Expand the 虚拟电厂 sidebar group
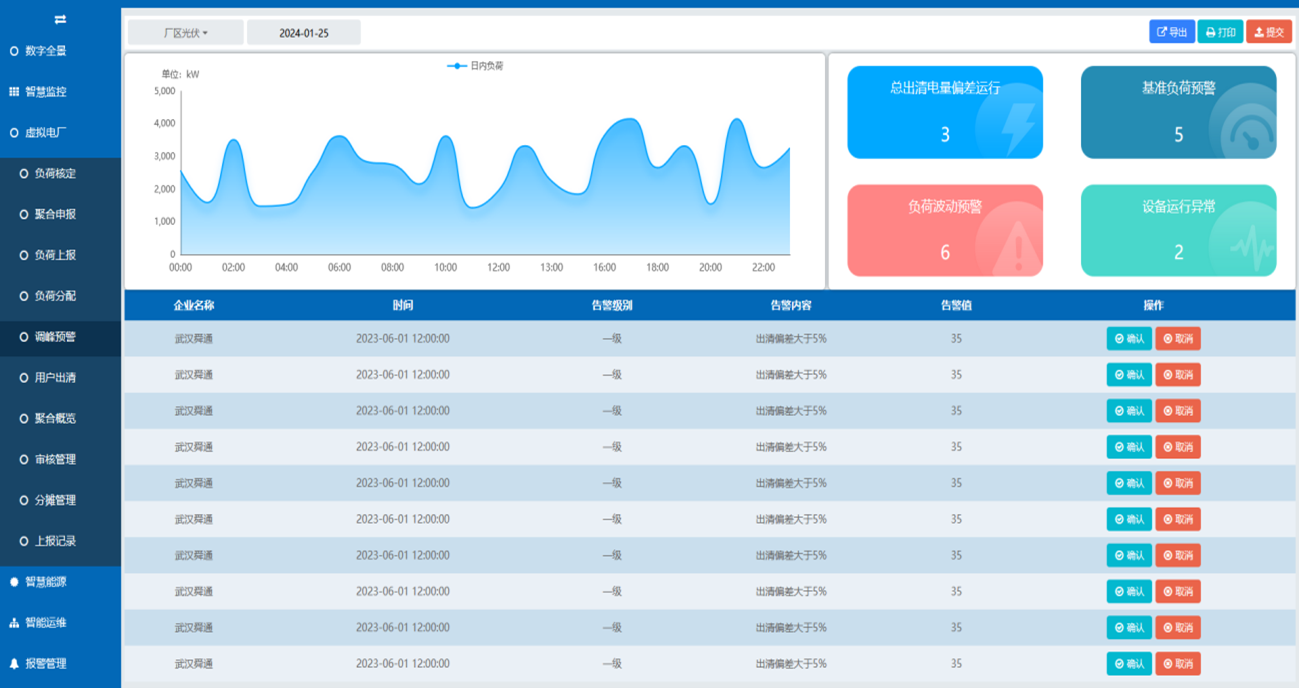 (45, 133)
